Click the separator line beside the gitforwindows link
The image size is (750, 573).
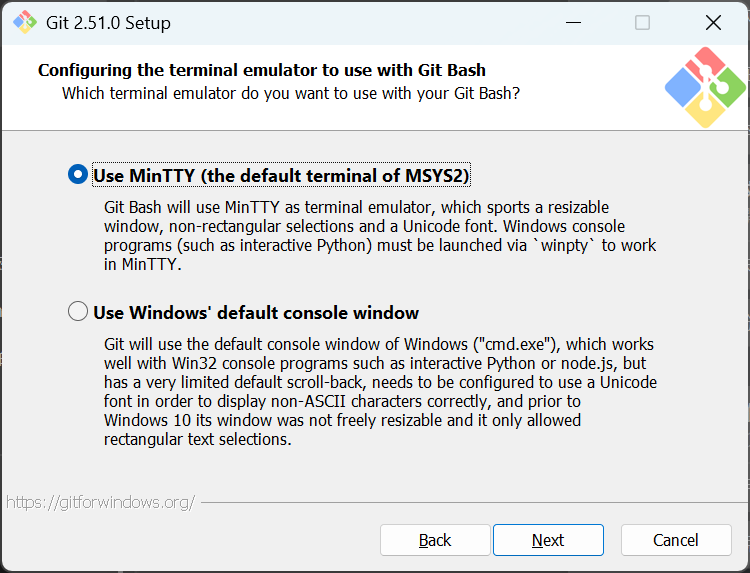click(470, 502)
